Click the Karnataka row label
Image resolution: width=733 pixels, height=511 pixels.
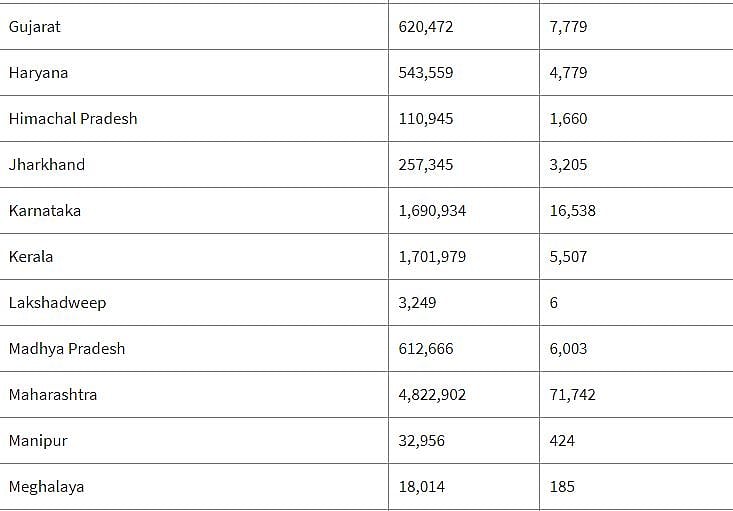tap(45, 211)
